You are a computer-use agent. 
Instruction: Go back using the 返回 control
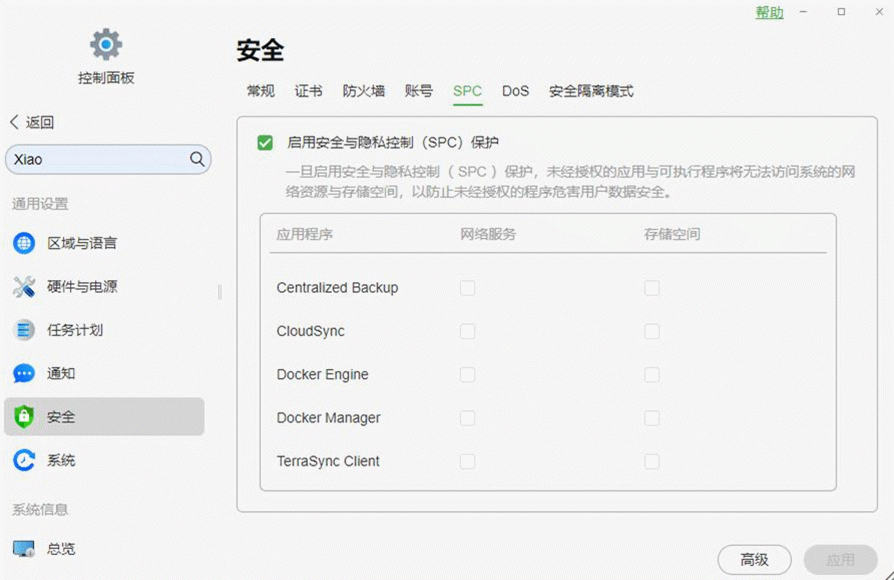(x=30, y=120)
